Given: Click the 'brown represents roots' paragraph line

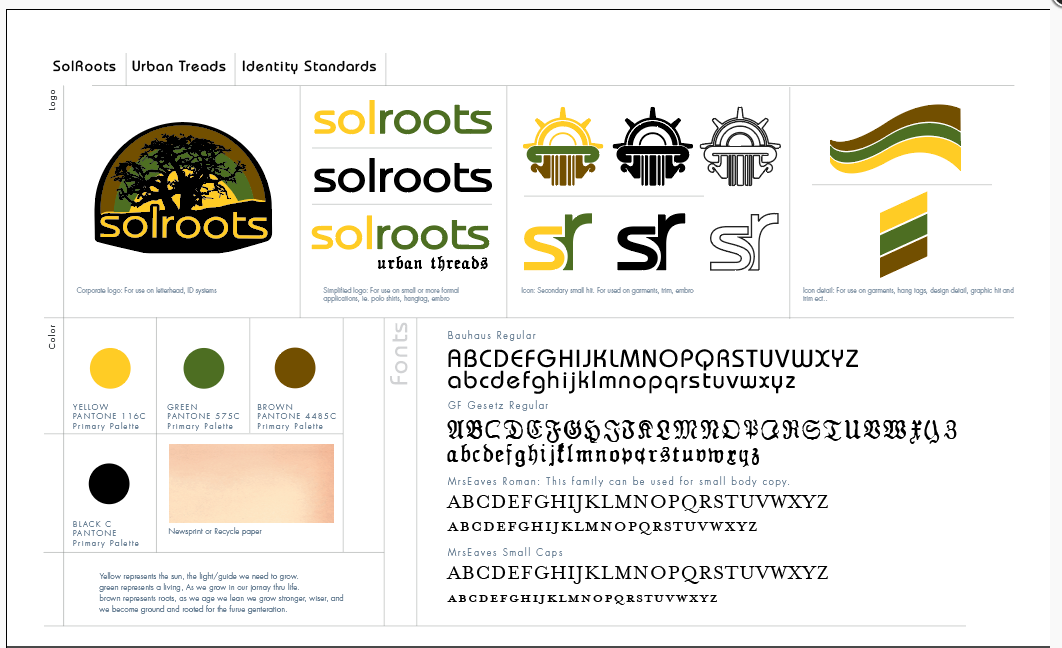Looking at the screenshot, I should 221,598.
